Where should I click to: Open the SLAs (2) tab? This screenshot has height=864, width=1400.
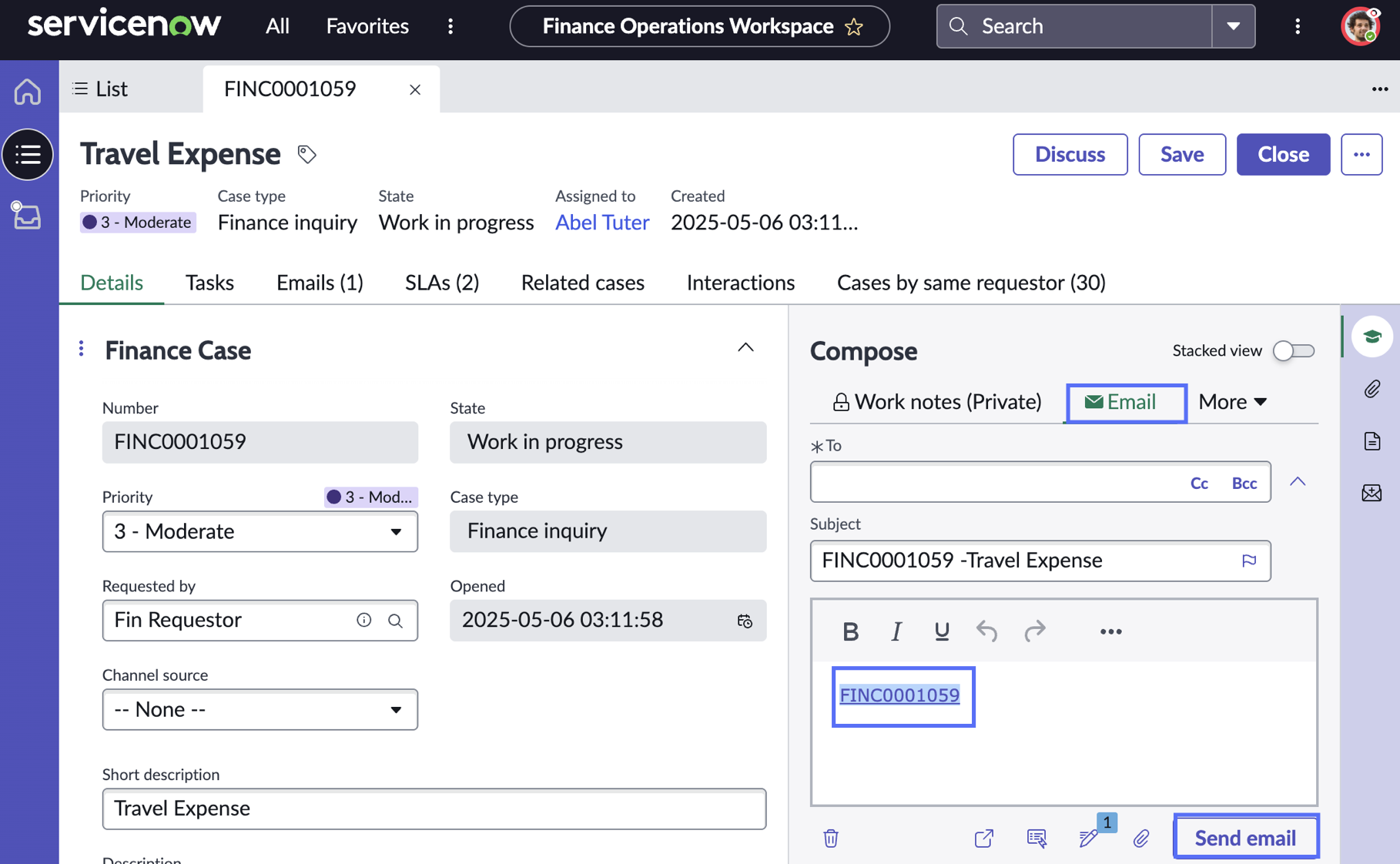(442, 283)
